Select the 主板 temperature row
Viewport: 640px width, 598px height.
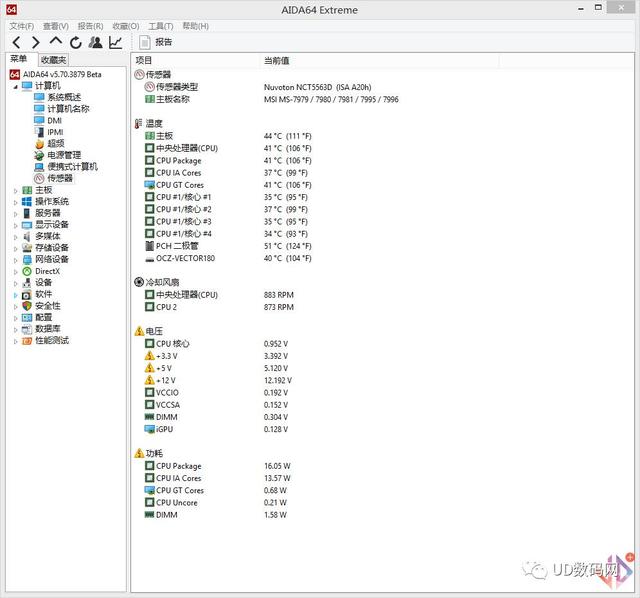pyautogui.click(x=228, y=136)
